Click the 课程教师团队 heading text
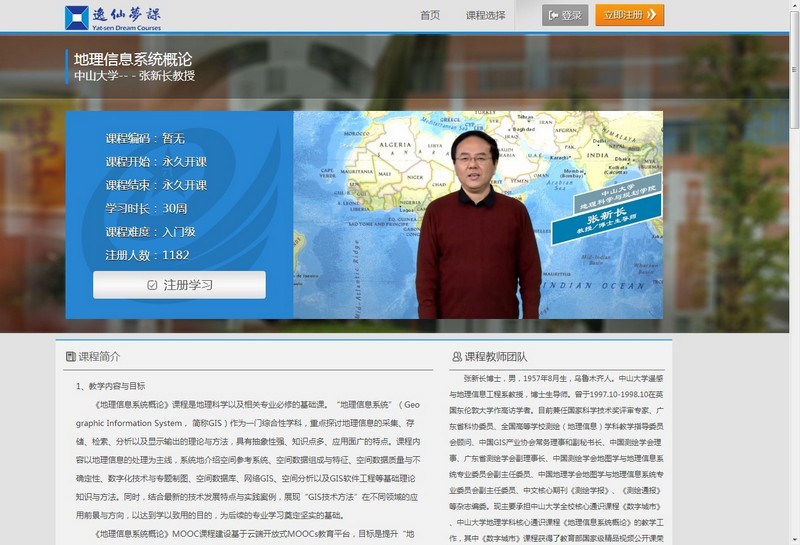This screenshot has width=800, height=545. click(495, 356)
